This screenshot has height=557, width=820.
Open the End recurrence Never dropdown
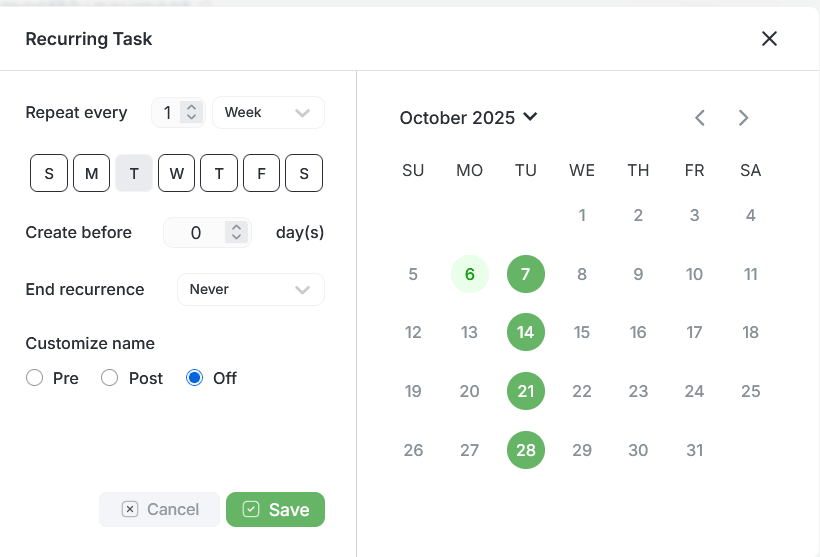[x=250, y=289]
